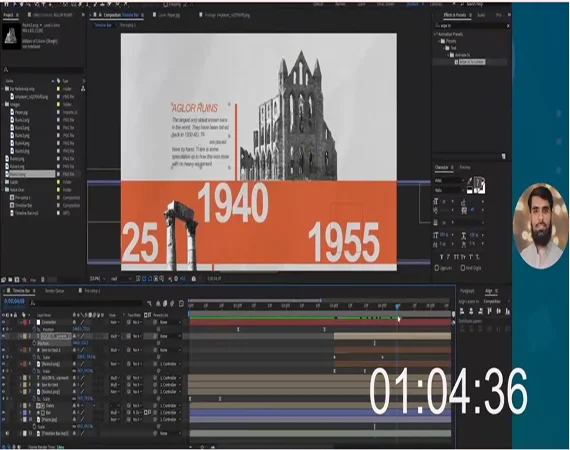Viewport: 570px width, 450px height.
Task: Clear the Effects & Presets search
Action: [x=508, y=26]
